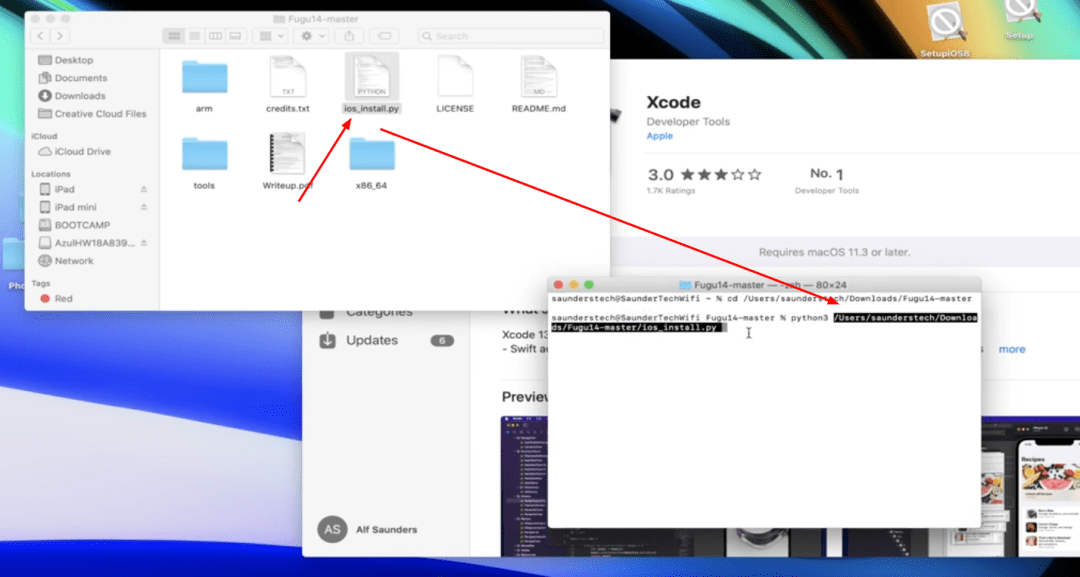Click the Updates count badge 6
1080x577 pixels.
click(442, 341)
